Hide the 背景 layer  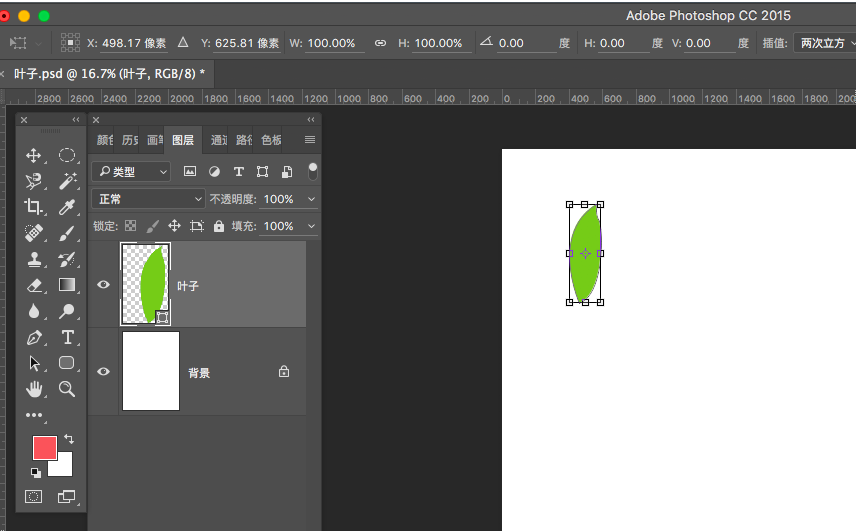103,372
